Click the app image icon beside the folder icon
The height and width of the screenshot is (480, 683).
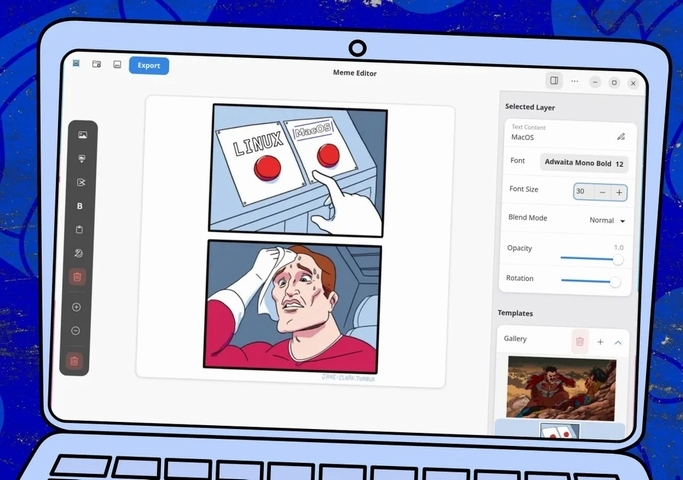pos(76,64)
